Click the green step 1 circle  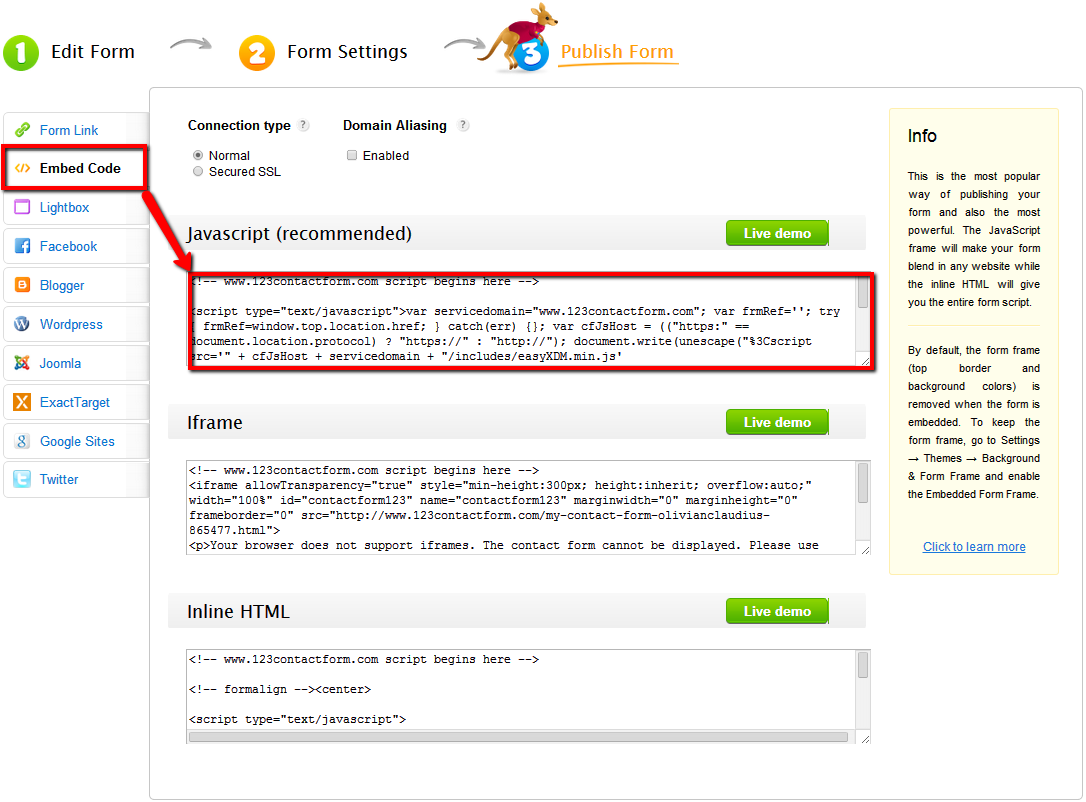point(21,53)
